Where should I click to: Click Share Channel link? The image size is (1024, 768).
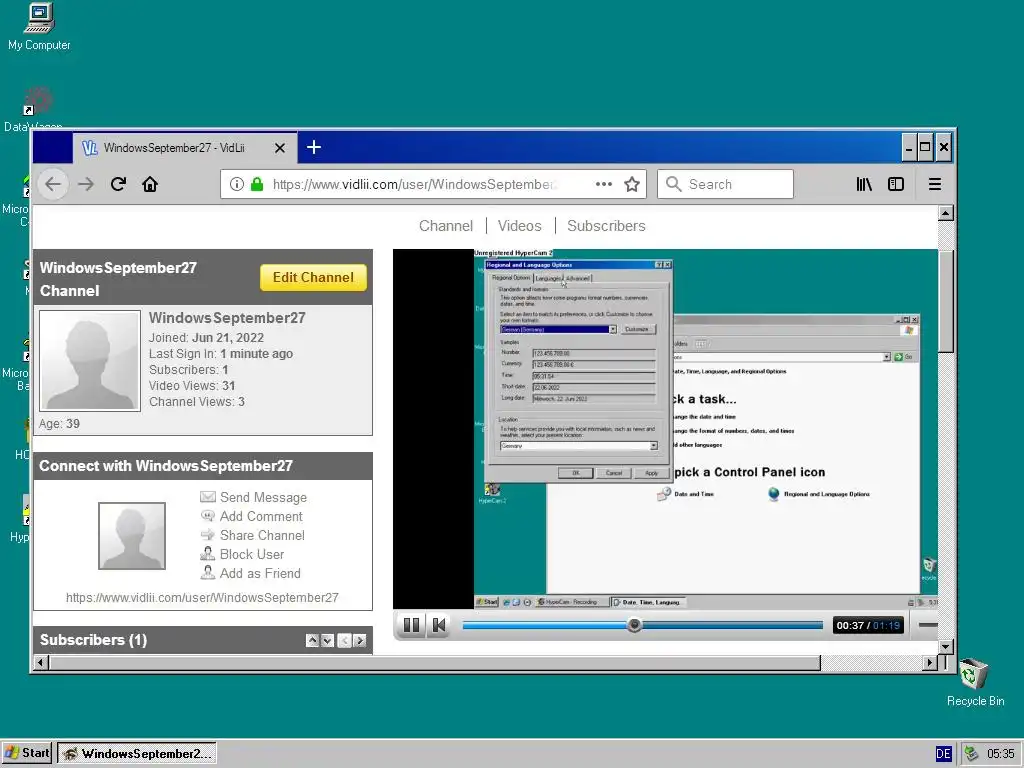click(262, 536)
